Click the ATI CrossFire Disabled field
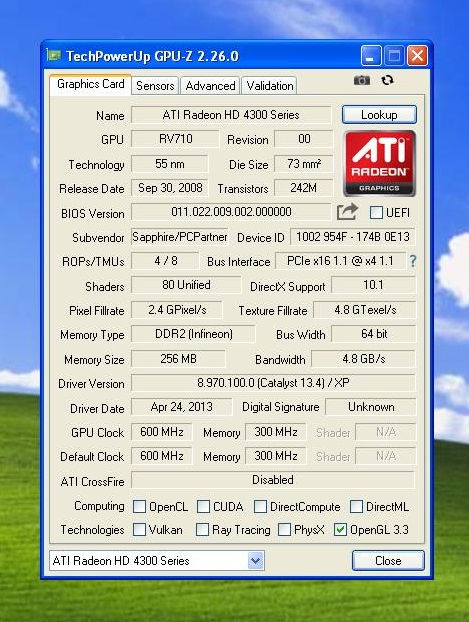The width and height of the screenshot is (469, 622). pyautogui.click(x=273, y=480)
